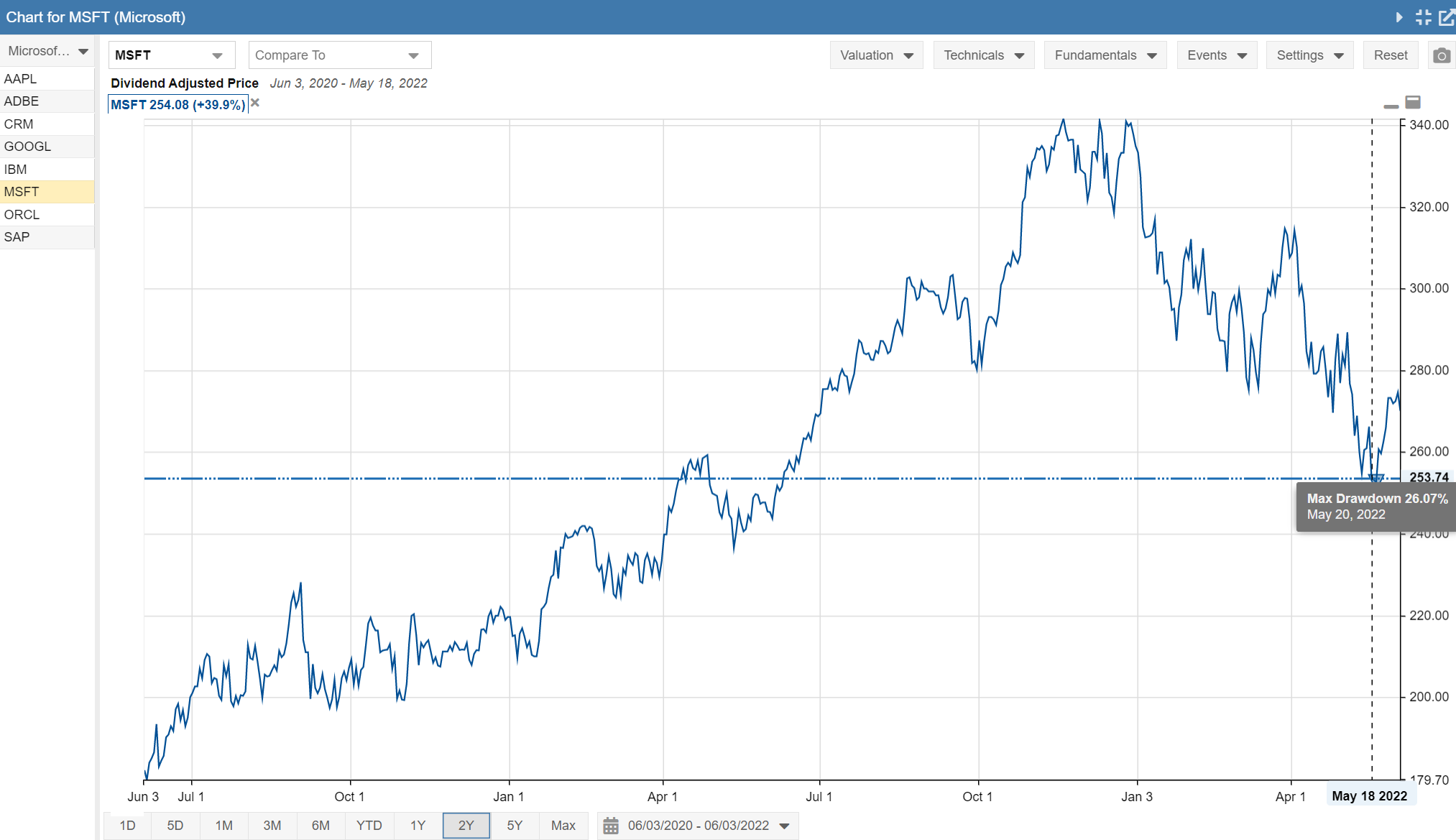Viewport: 1456px width, 840px height.
Task: Click the collapse fullscreen arrows icon
Action: point(1423,17)
